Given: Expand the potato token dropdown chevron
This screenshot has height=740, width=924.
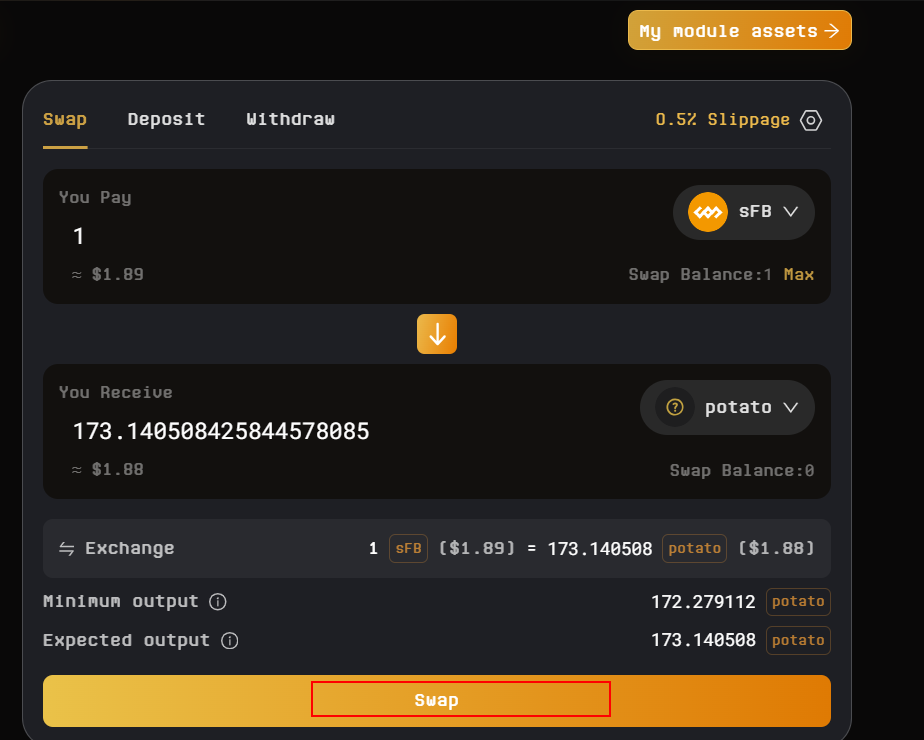Looking at the screenshot, I should 791,407.
